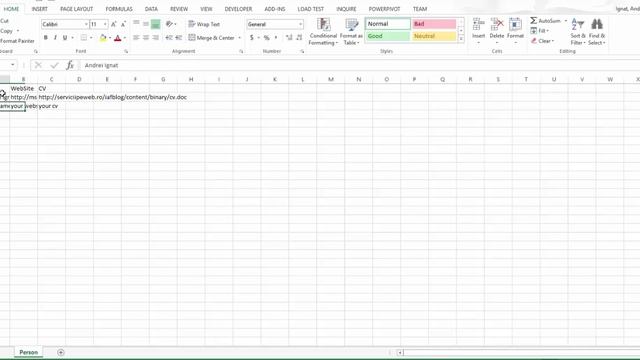
Task: Increase decimal places
Action: pyautogui.click(x=289, y=38)
